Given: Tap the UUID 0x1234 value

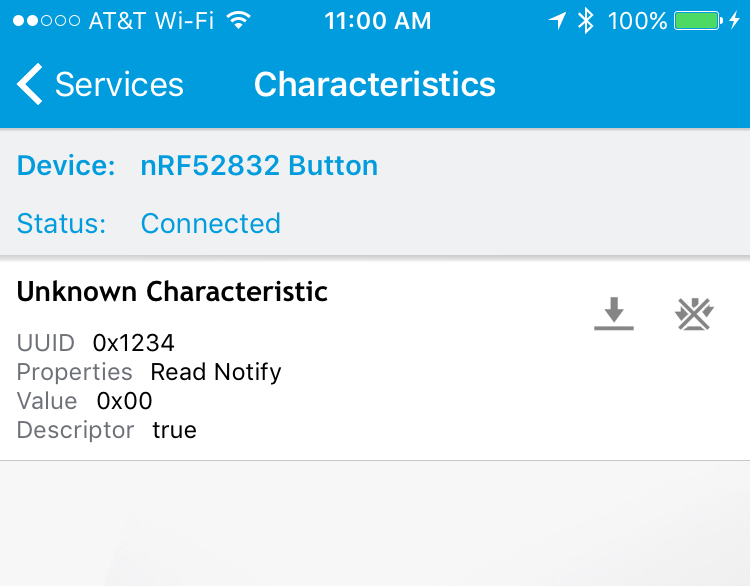Looking at the screenshot, I should click(133, 343).
